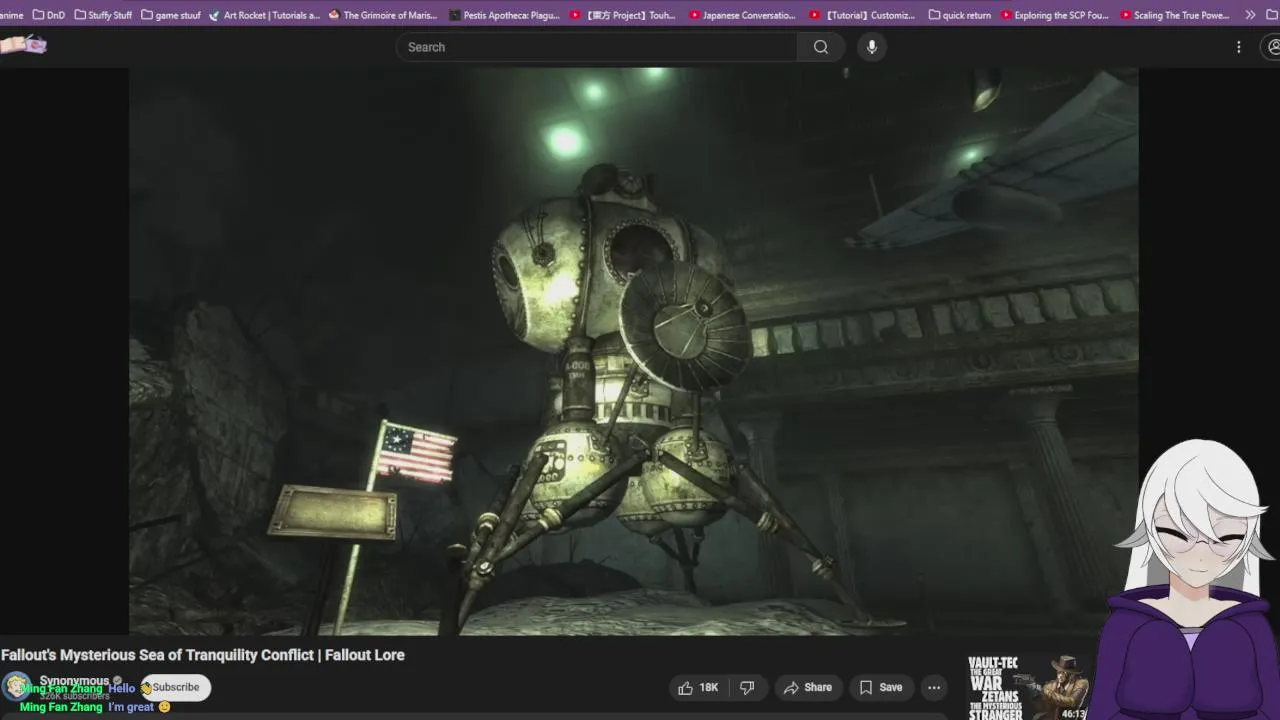Viewport: 1280px width, 720px height.
Task: Subscribe to the Synonymous channel
Action: pos(176,687)
